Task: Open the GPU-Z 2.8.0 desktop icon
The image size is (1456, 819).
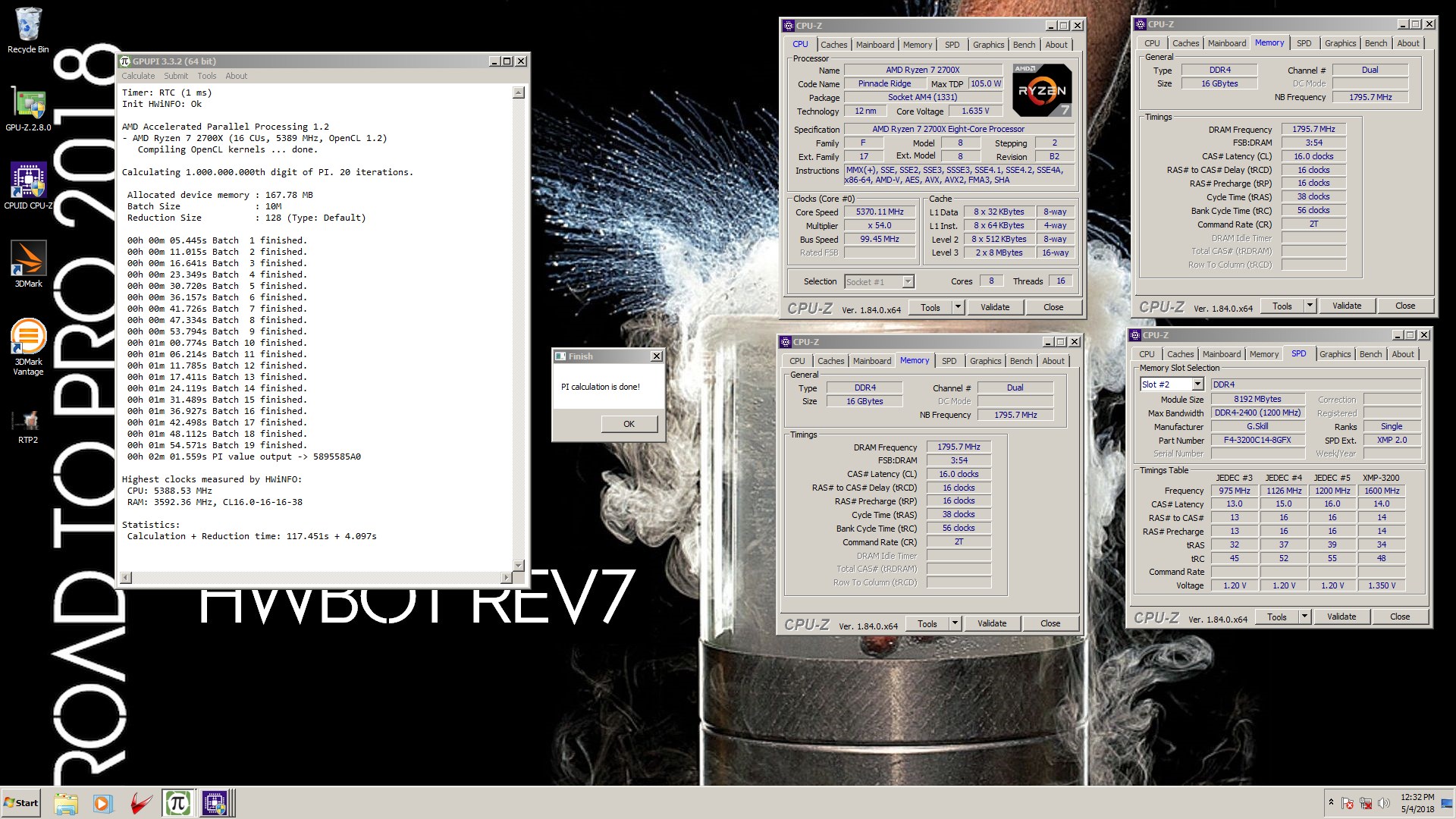Action: pyautogui.click(x=28, y=108)
